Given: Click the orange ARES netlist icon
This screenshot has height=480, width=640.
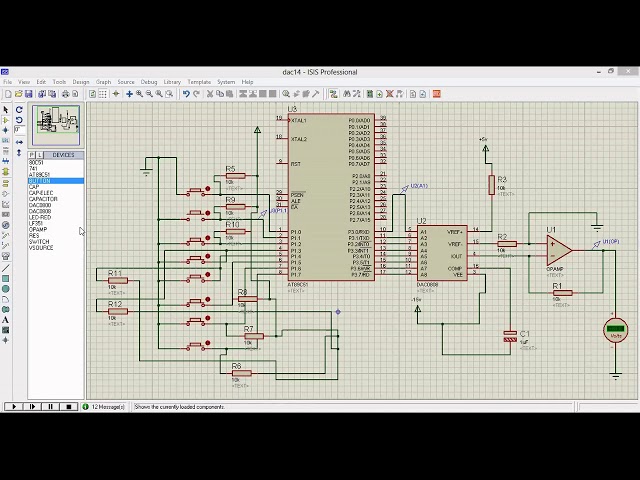Looking at the screenshot, I should (x=437, y=94).
